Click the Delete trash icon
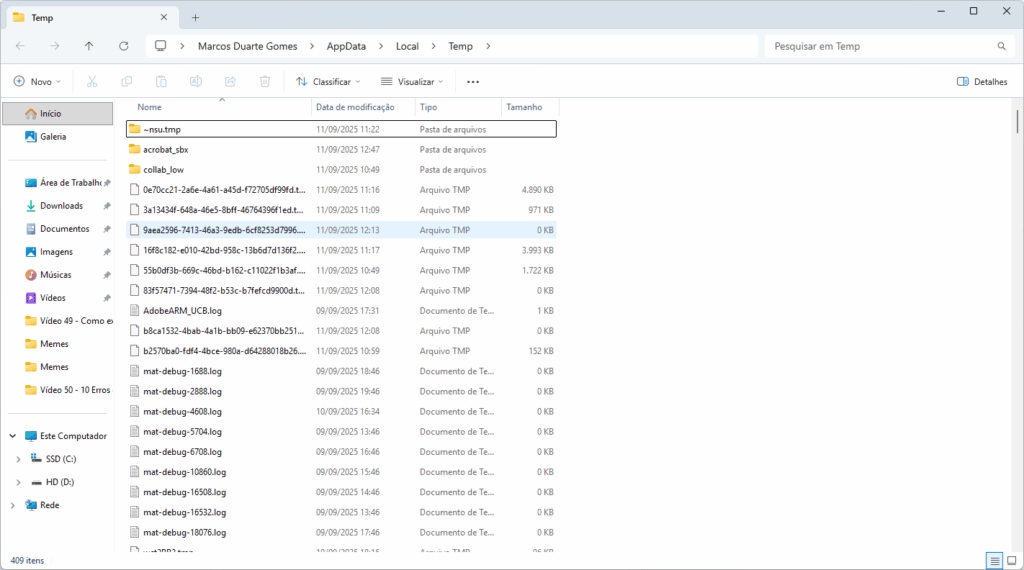 click(x=265, y=82)
